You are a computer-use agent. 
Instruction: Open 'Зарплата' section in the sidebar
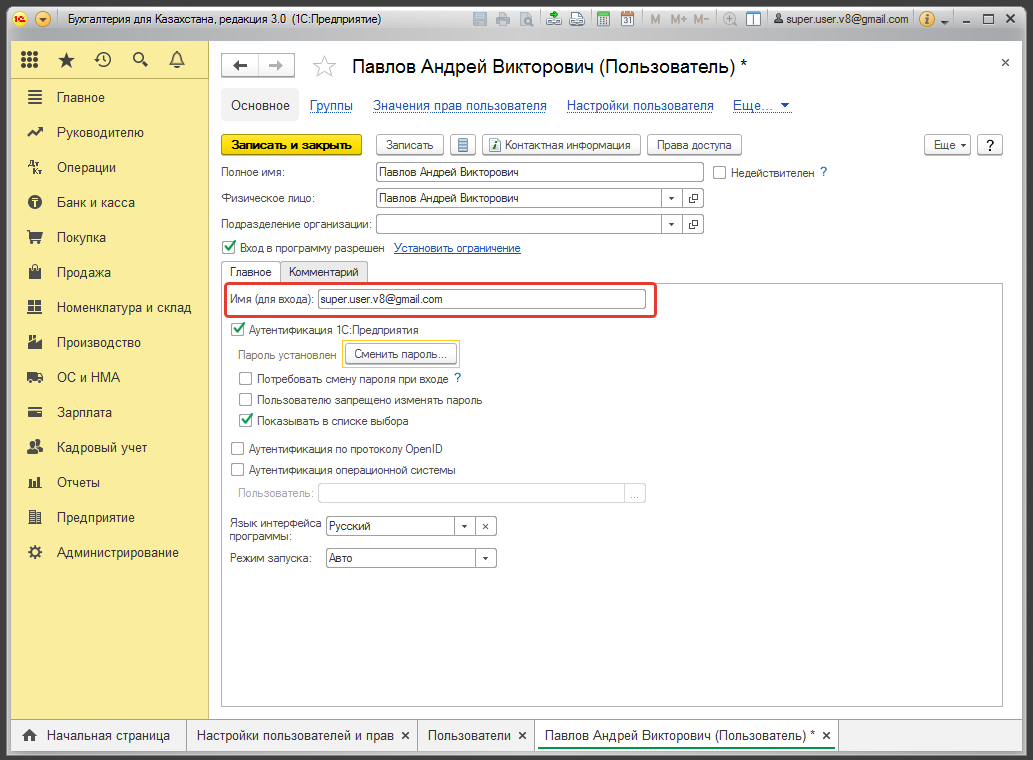click(x=84, y=412)
